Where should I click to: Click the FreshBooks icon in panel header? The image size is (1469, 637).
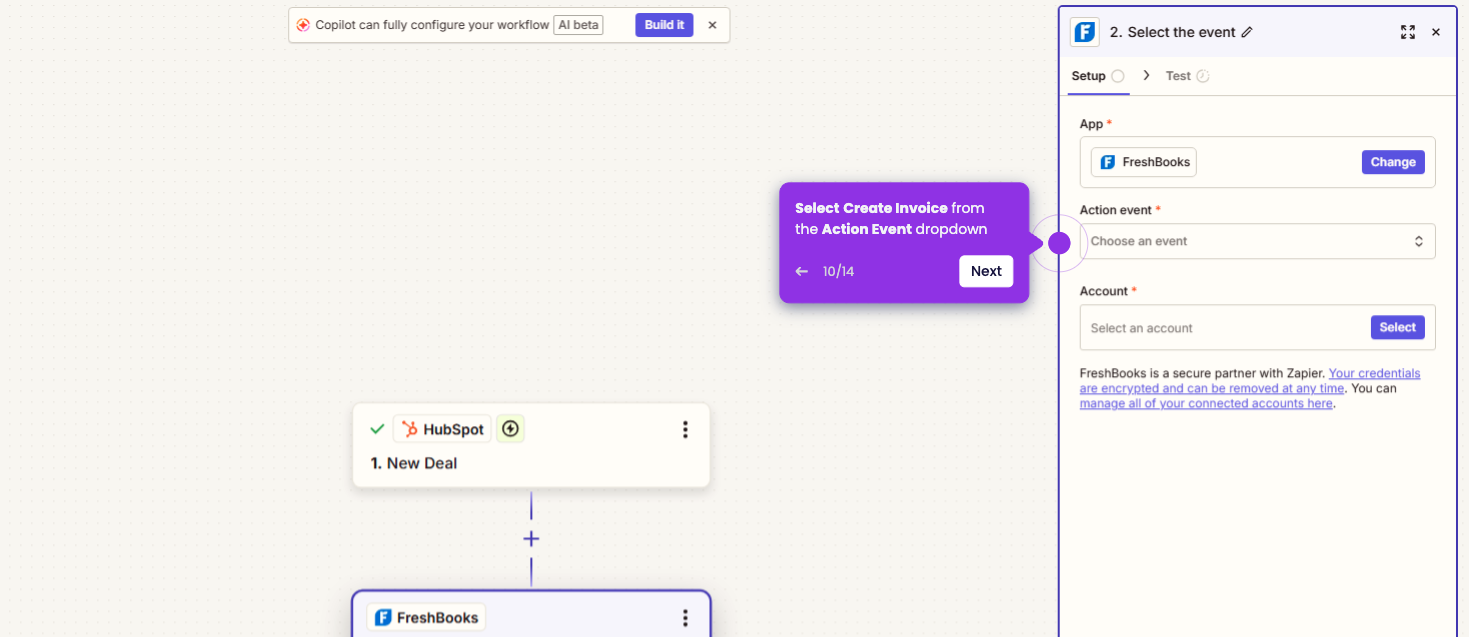click(x=1085, y=32)
